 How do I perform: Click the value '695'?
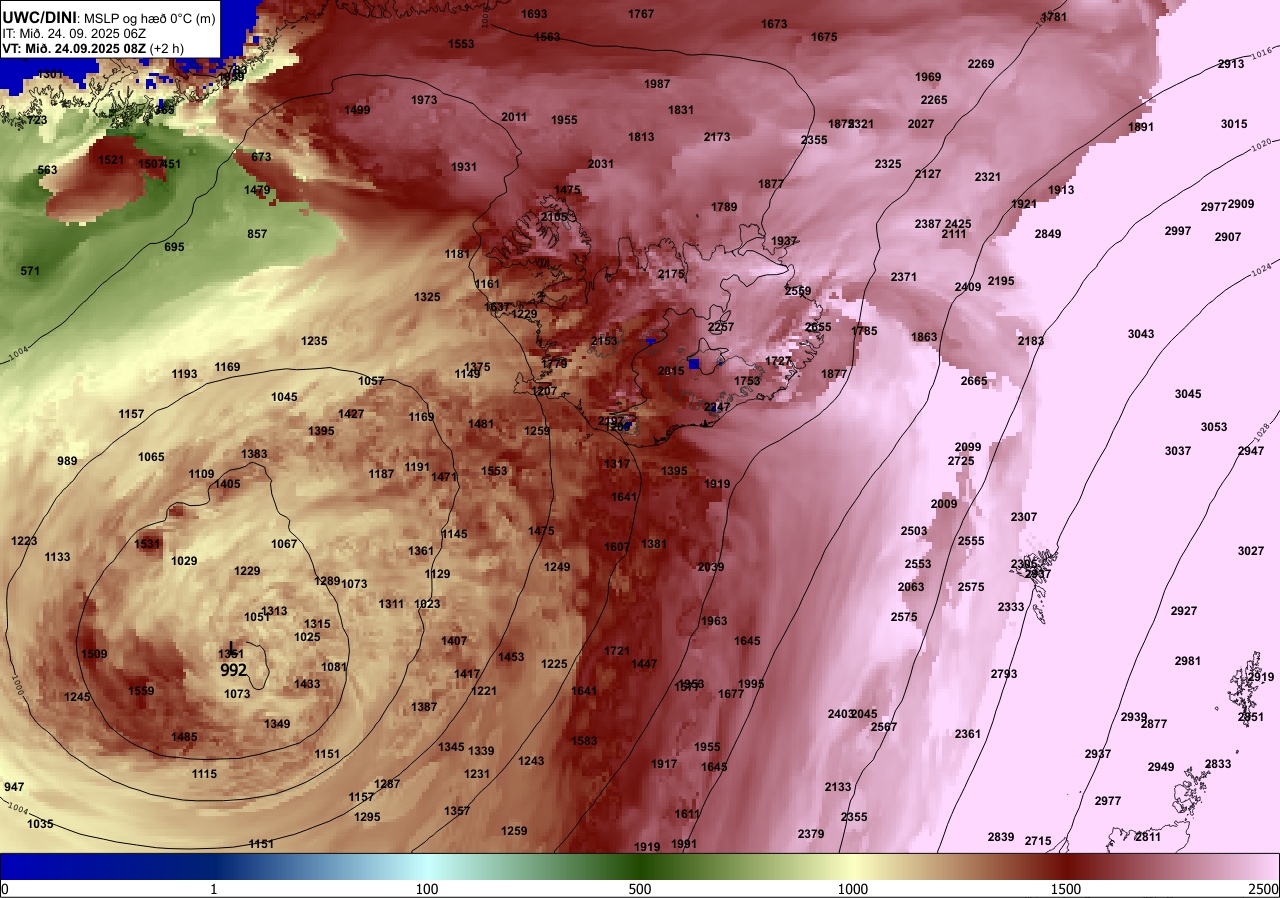pos(174,247)
